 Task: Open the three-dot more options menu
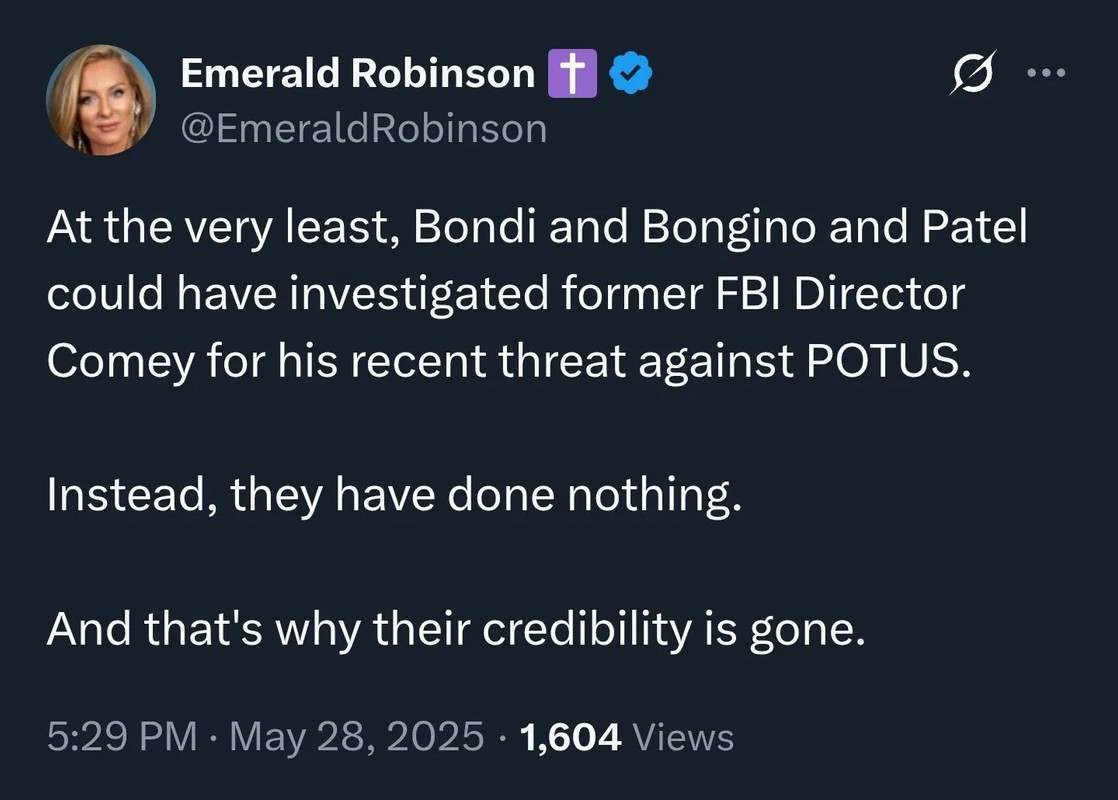(x=1046, y=74)
